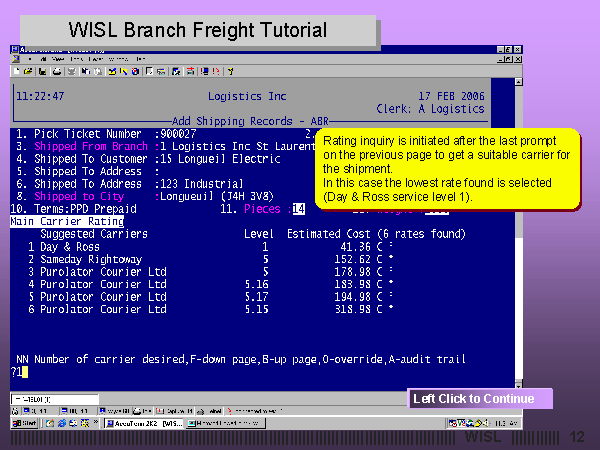
Task: Click the scrollbar down arrow
Action: [x=518, y=384]
